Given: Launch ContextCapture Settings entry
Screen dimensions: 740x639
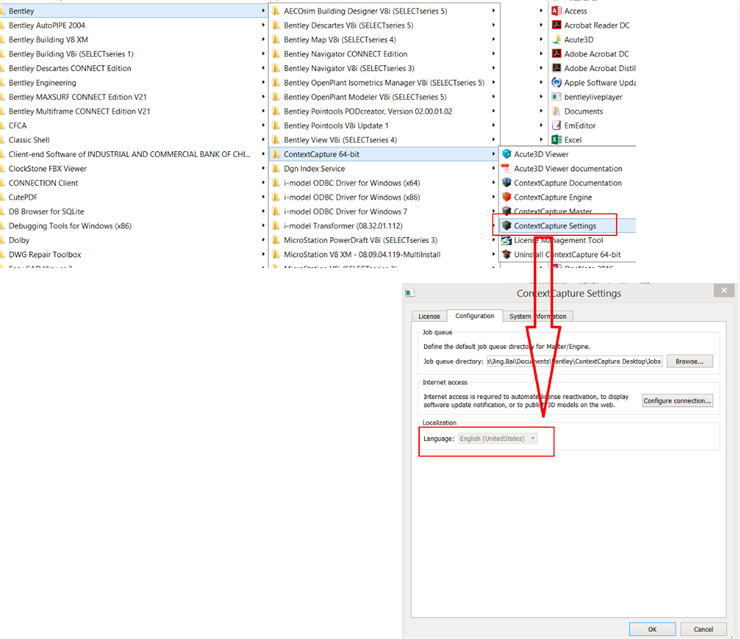Looking at the screenshot, I should click(568, 226).
